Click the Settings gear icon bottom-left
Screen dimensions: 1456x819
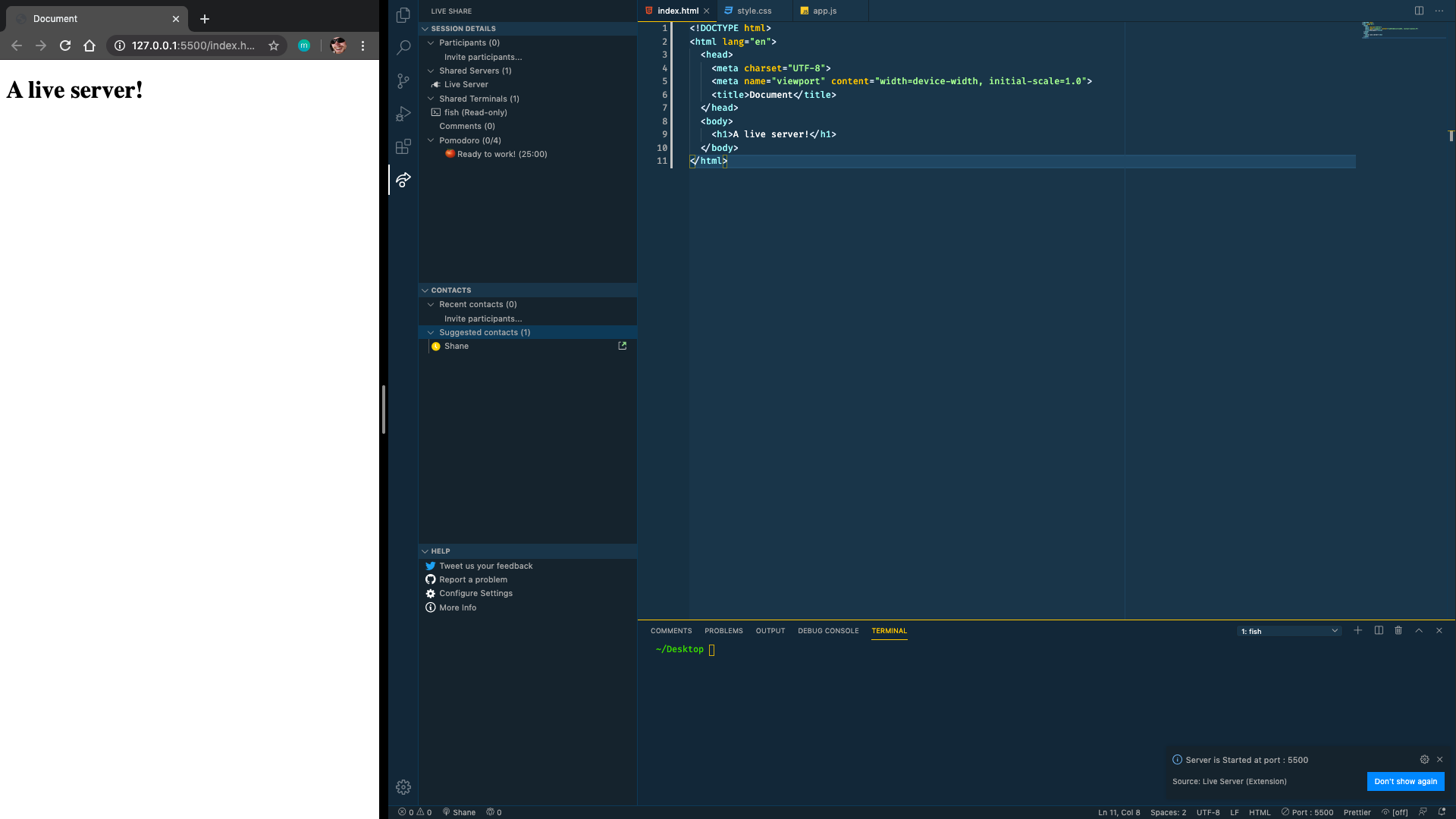pos(404,787)
